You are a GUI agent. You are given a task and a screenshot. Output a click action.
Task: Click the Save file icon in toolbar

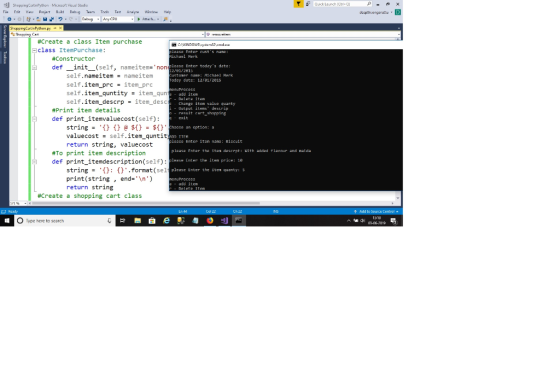coord(45,19)
